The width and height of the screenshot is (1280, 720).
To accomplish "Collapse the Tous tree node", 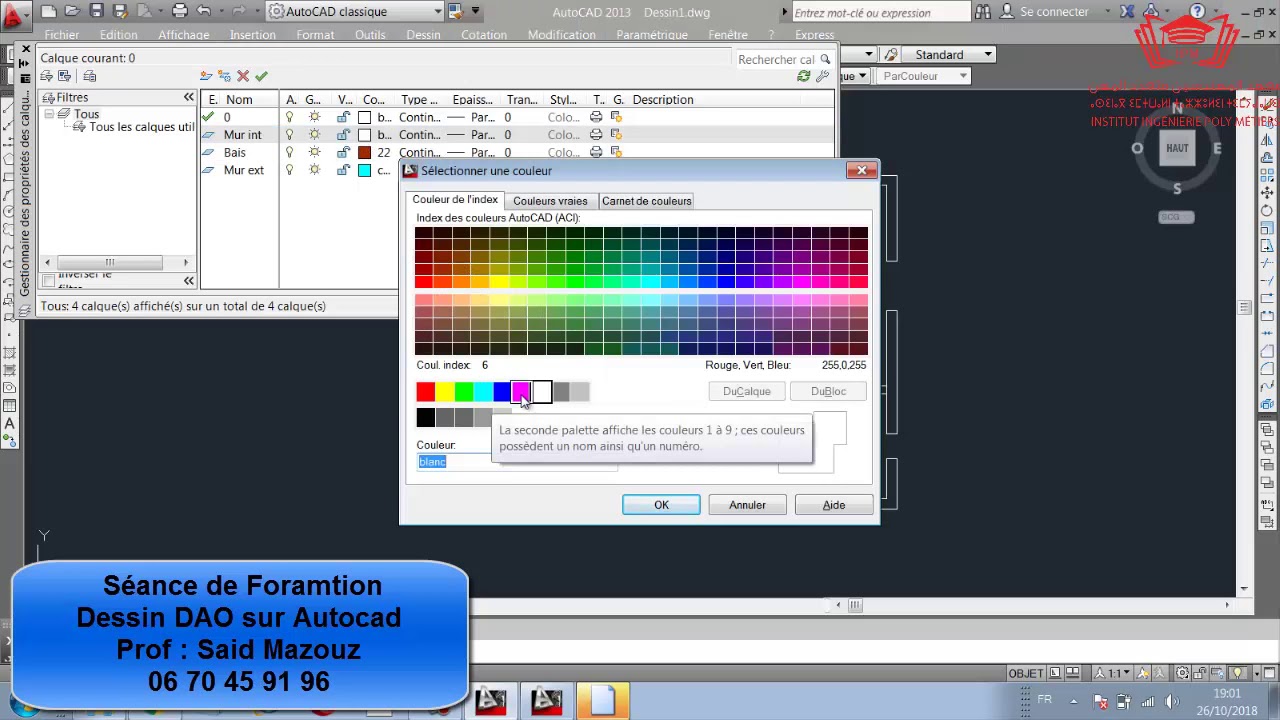I will point(47,114).
